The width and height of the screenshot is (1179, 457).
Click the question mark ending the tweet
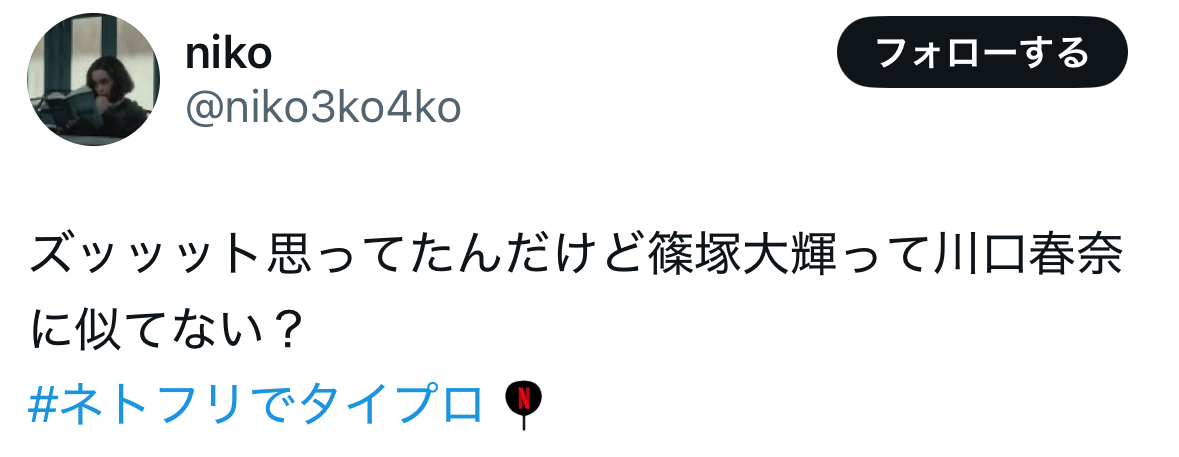(284, 330)
